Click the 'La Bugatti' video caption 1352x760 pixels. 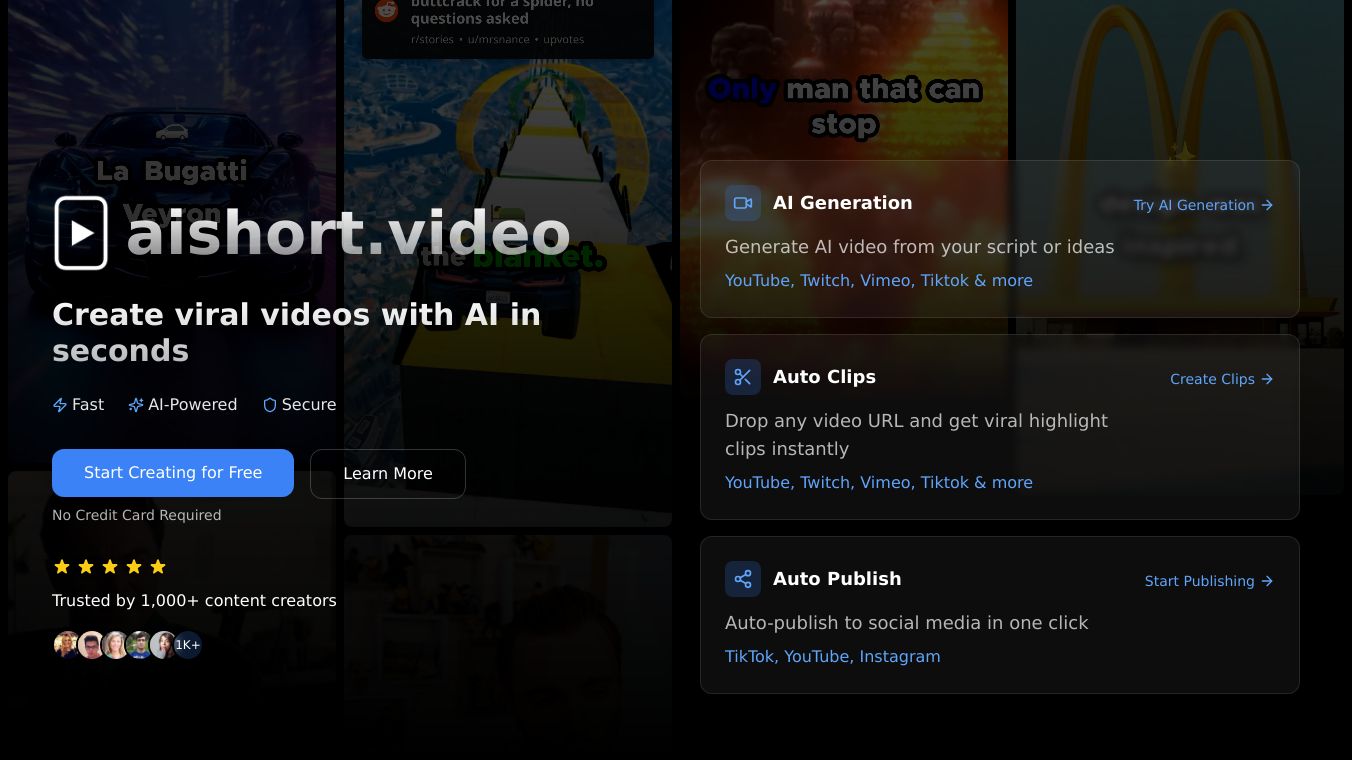click(171, 172)
